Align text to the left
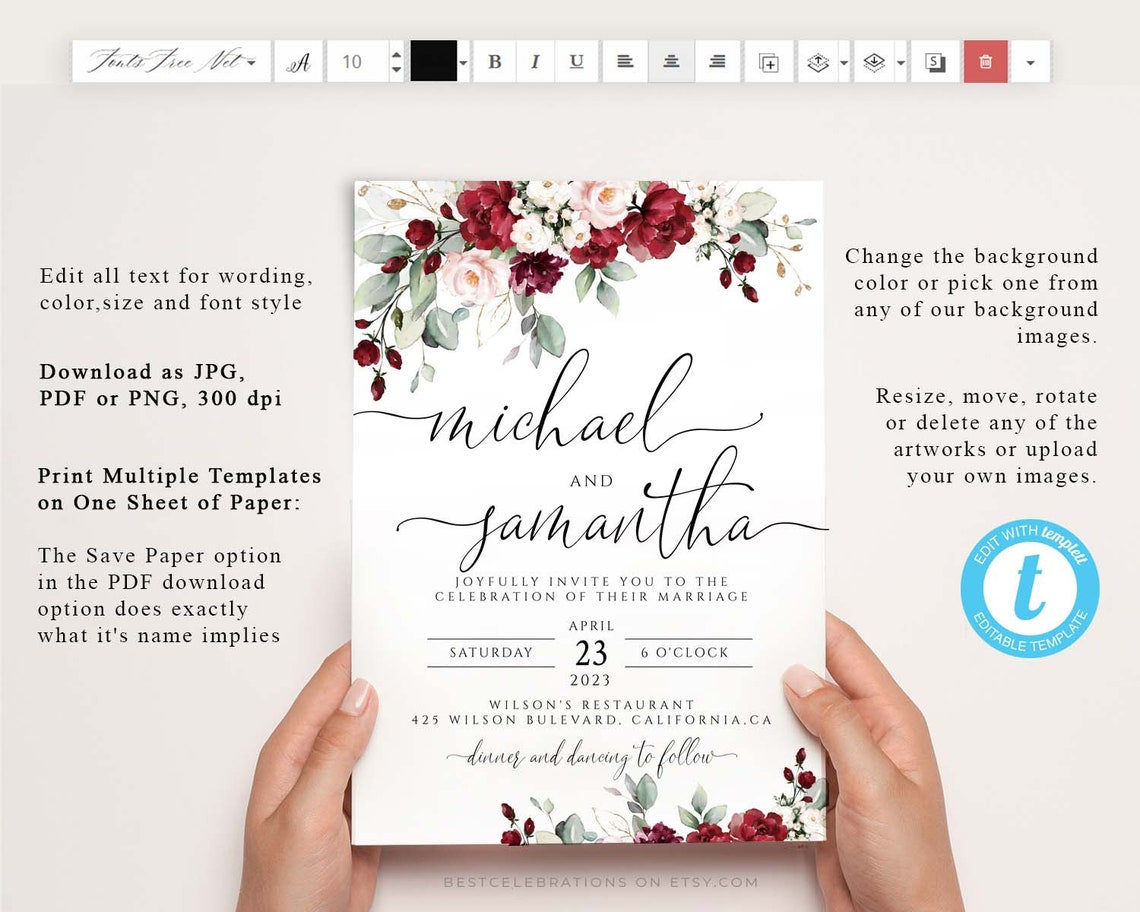Viewport: 1140px width, 912px height. click(625, 61)
